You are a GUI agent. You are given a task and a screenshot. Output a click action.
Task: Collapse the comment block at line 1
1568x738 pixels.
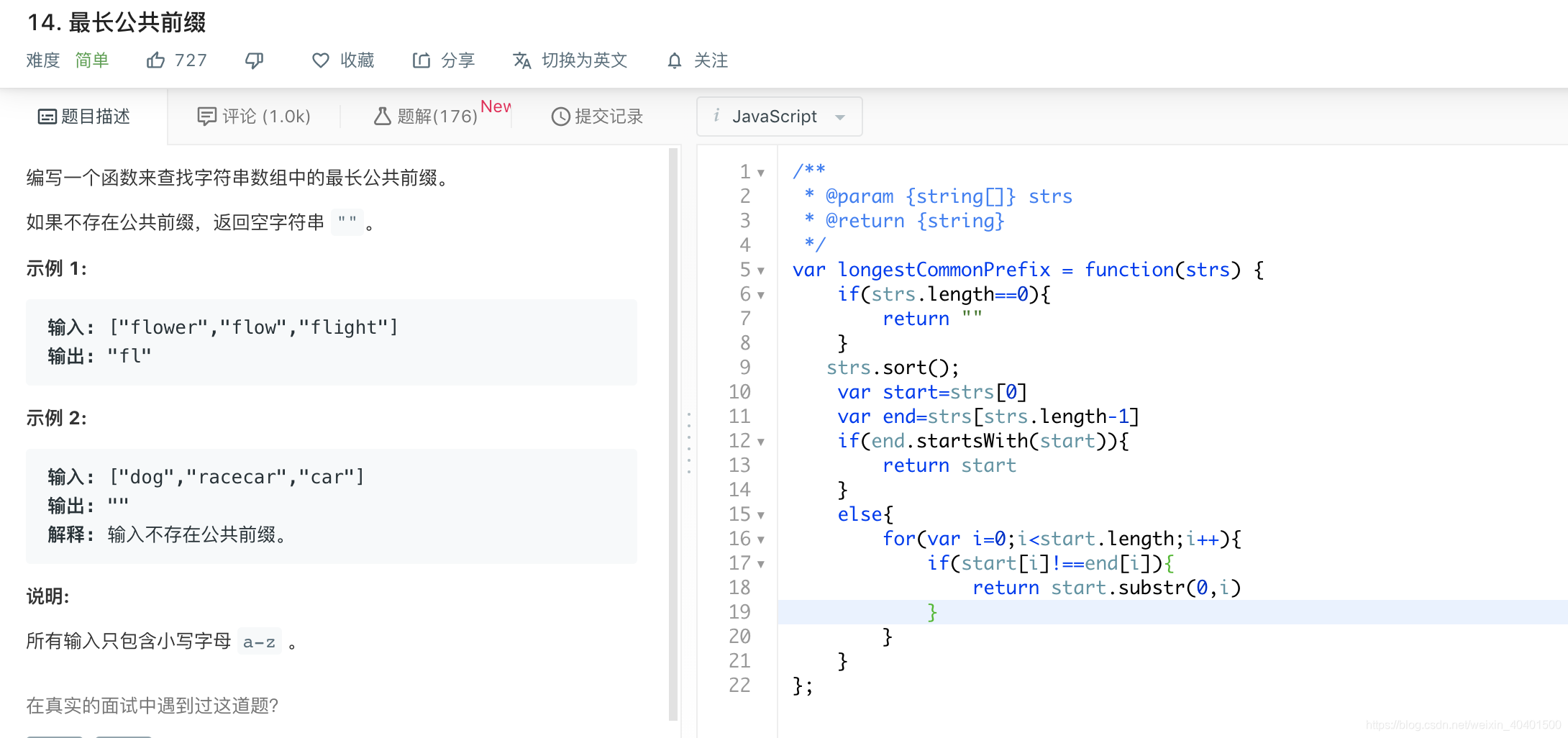pyautogui.click(x=761, y=173)
